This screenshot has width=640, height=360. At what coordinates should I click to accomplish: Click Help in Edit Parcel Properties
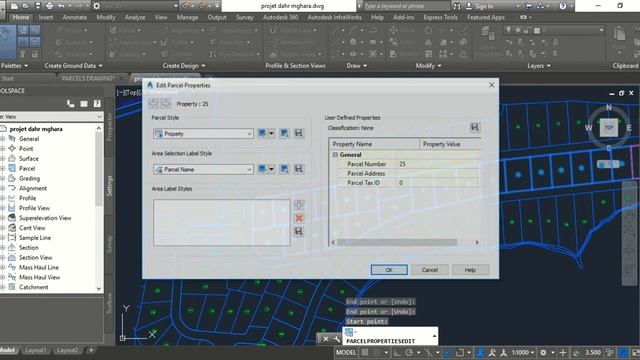[x=470, y=270]
